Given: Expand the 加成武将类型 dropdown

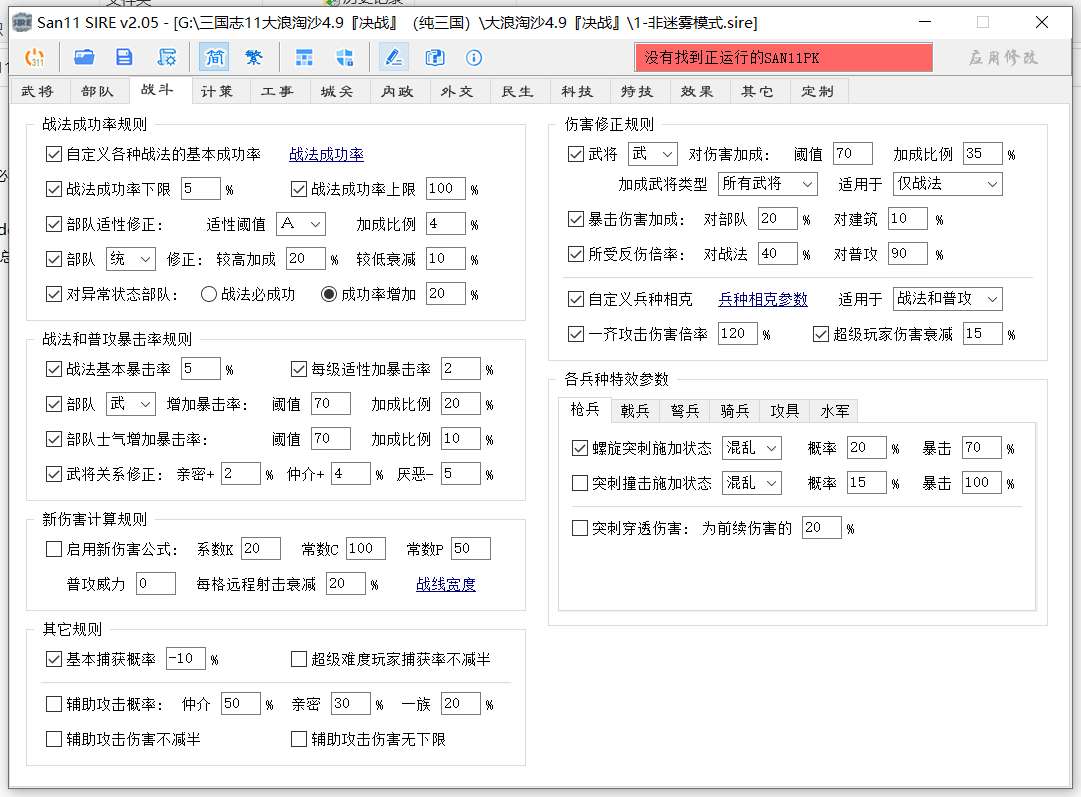Looking at the screenshot, I should click(767, 183).
